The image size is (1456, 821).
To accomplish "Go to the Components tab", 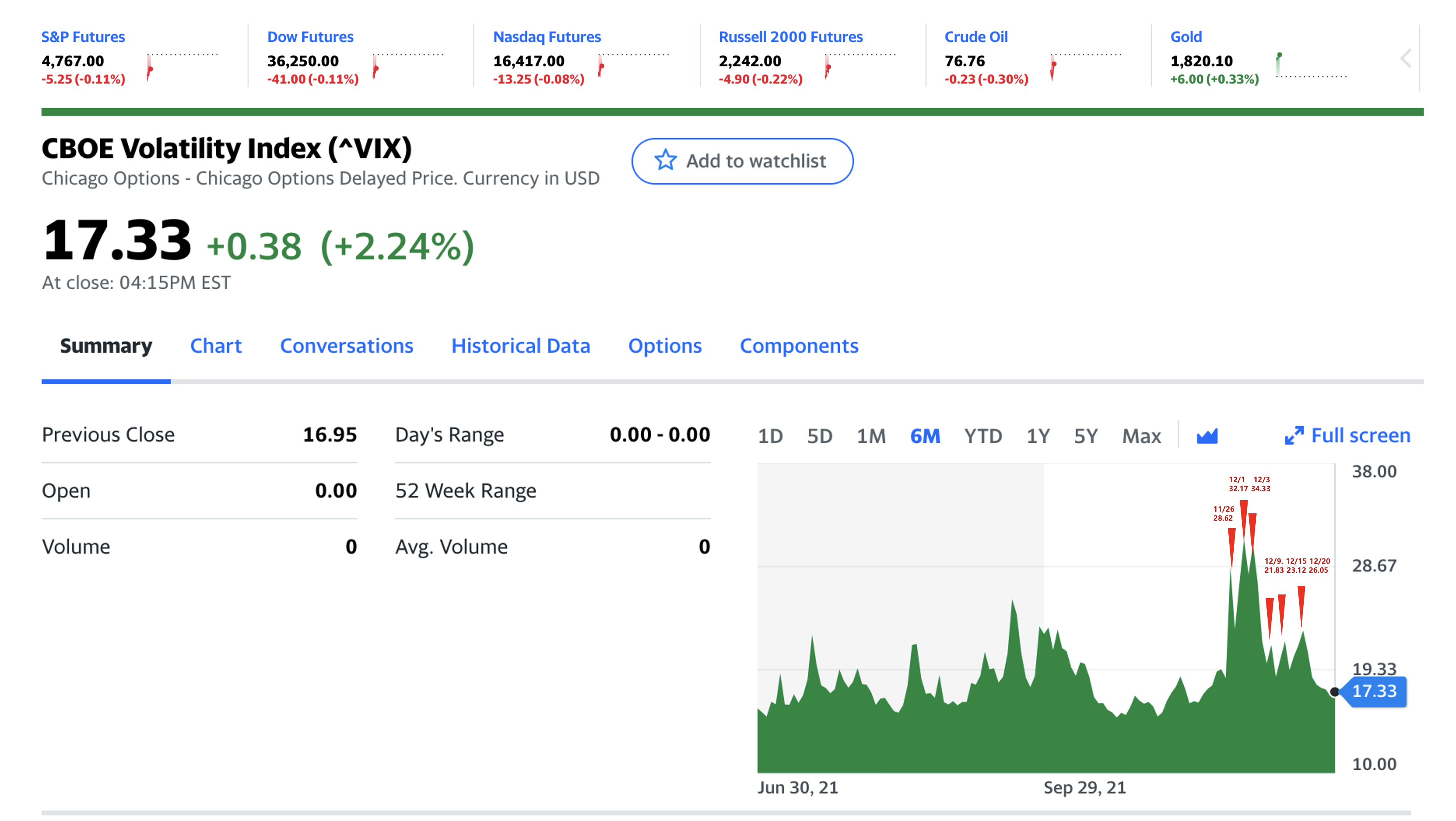I will point(799,346).
